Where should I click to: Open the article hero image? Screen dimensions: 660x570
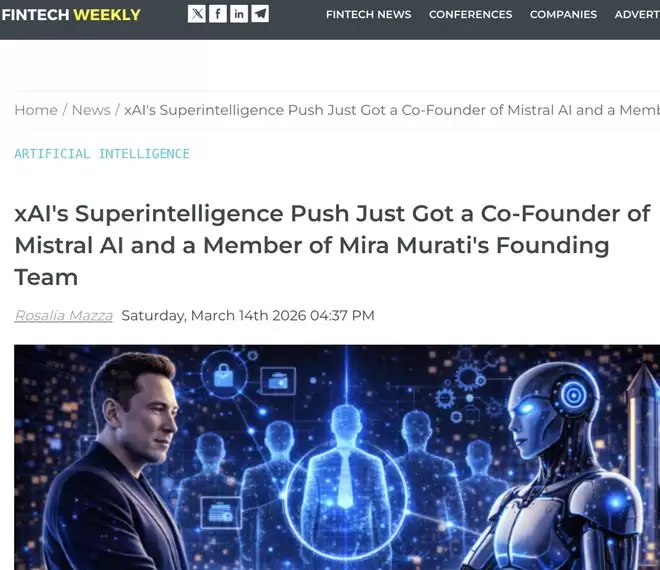[x=337, y=457]
